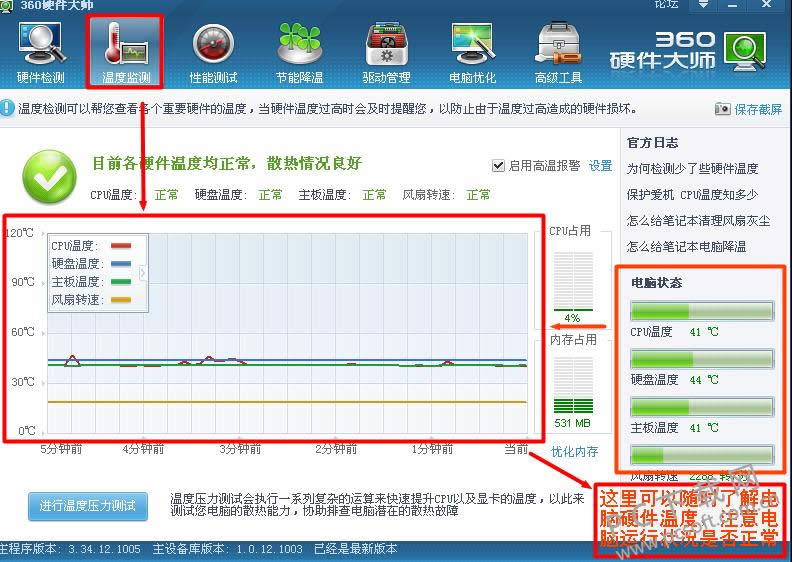Click 主设备库版本 1.0.12.1003 in status bar

pyautogui.click(x=227, y=549)
